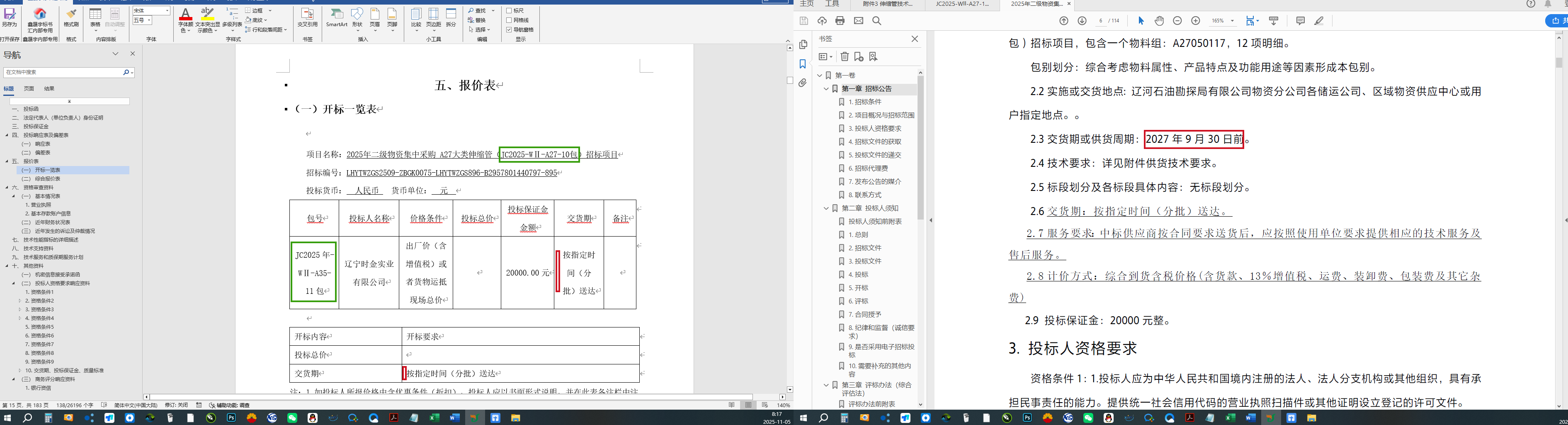Open bookmark 8. 联系方式

click(864, 195)
